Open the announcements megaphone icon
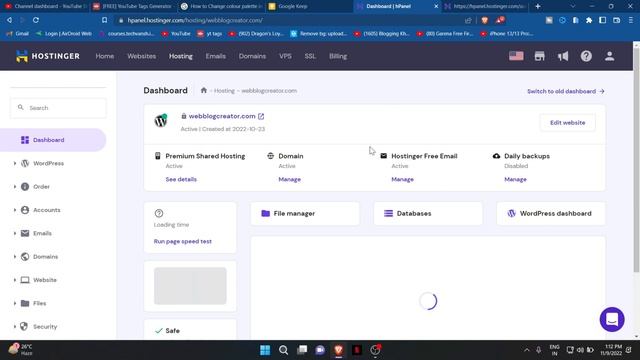Viewport: 640px width, 360px height. point(563,56)
